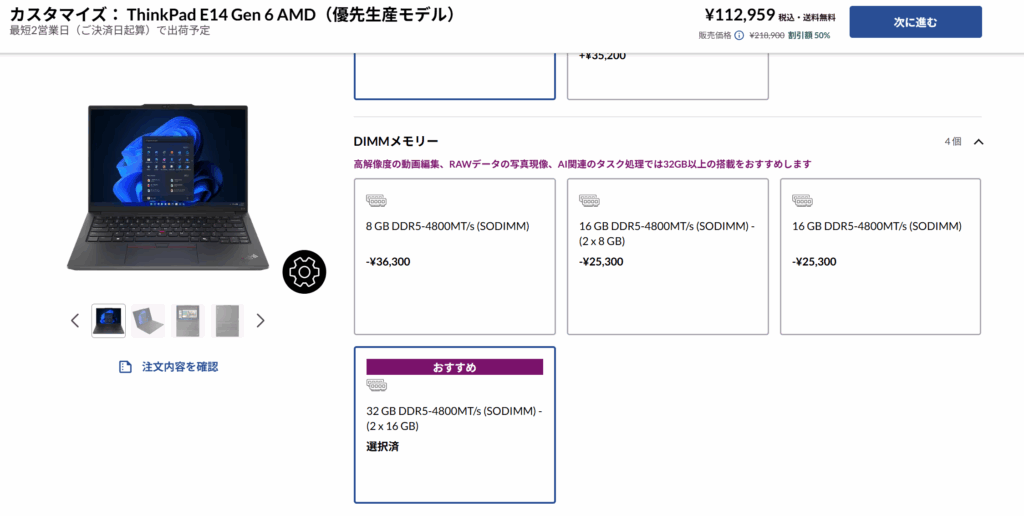Collapse the DIMMメモリー section chevron
This screenshot has width=1024, height=516.
coord(978,142)
